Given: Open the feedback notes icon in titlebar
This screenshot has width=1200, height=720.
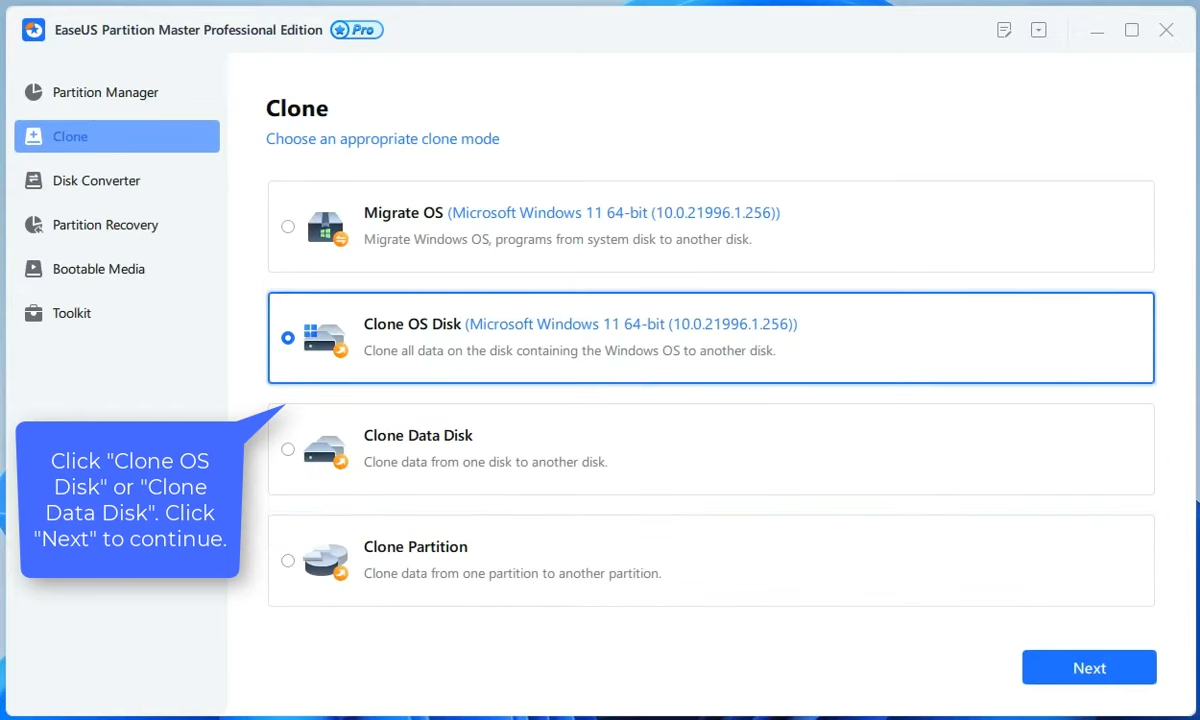Looking at the screenshot, I should 1004,30.
